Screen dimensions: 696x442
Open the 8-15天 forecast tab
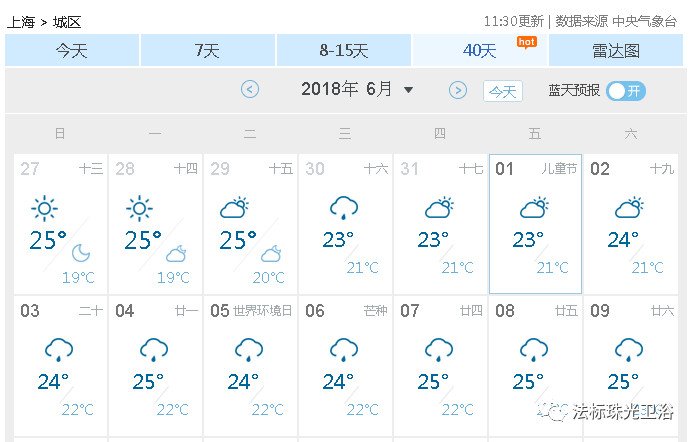[343, 50]
